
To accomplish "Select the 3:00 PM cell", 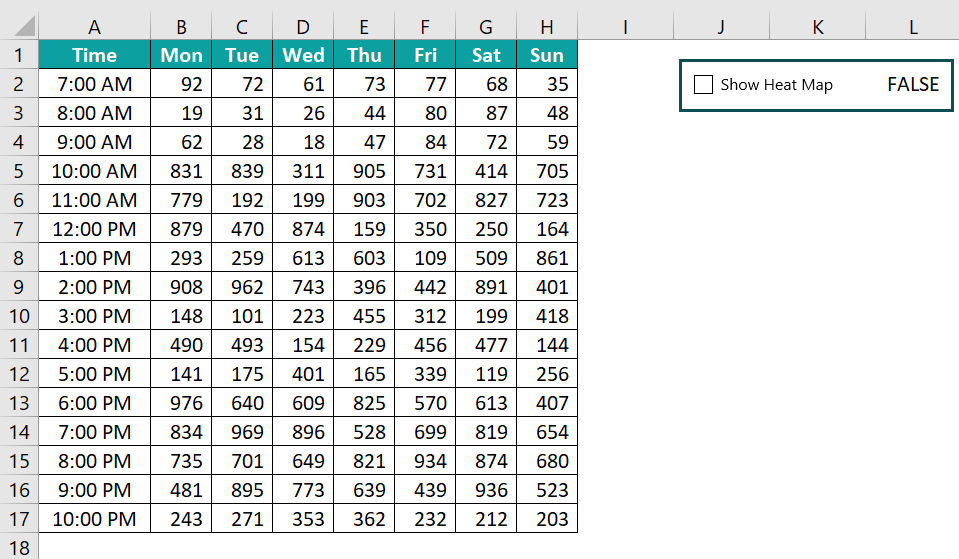I will pyautogui.click(x=94, y=316).
